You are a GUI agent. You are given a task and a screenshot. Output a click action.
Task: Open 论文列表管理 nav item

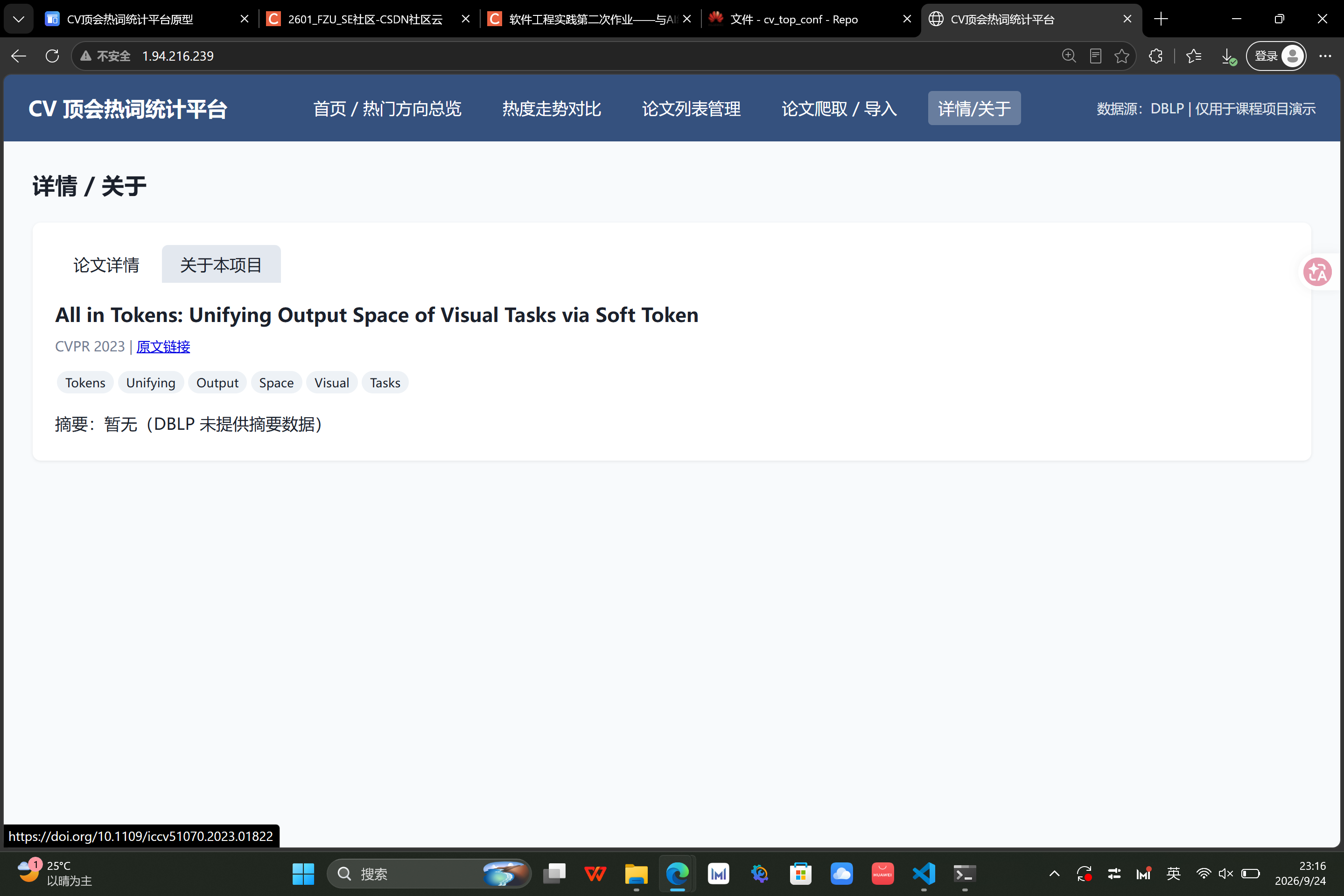[692, 109]
